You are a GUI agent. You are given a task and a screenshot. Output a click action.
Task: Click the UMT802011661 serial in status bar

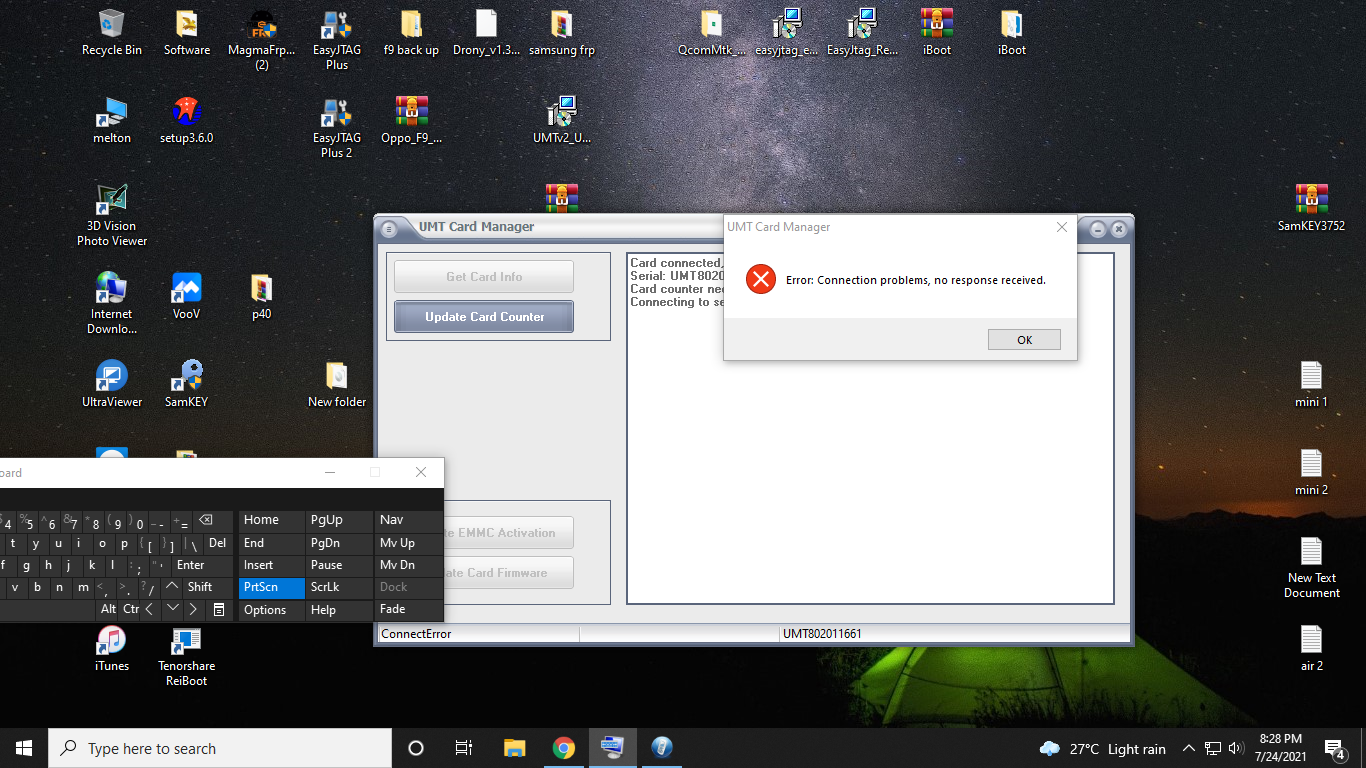tap(822, 634)
